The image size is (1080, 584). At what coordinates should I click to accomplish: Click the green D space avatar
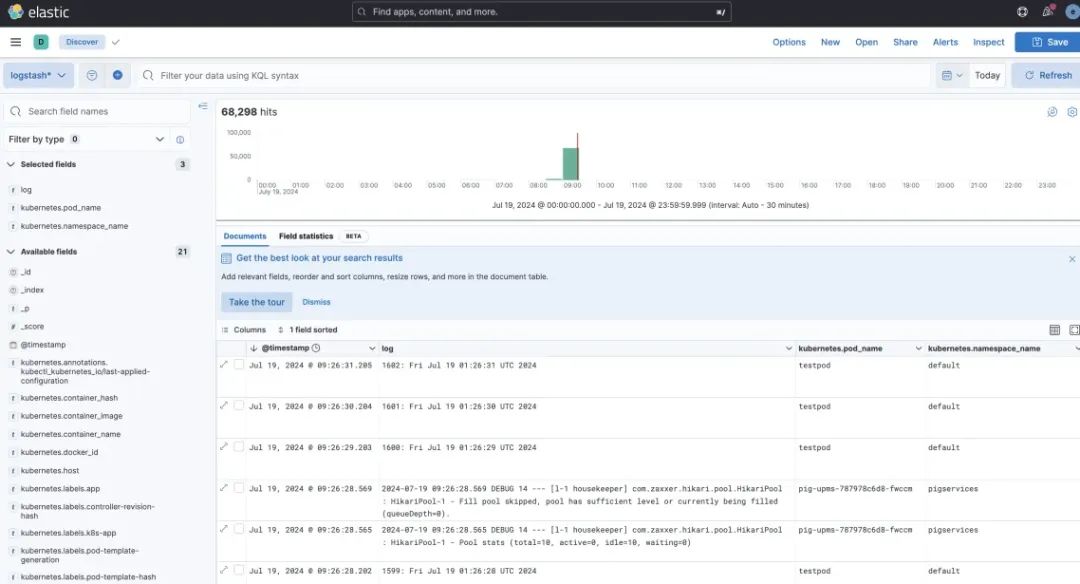(41, 42)
